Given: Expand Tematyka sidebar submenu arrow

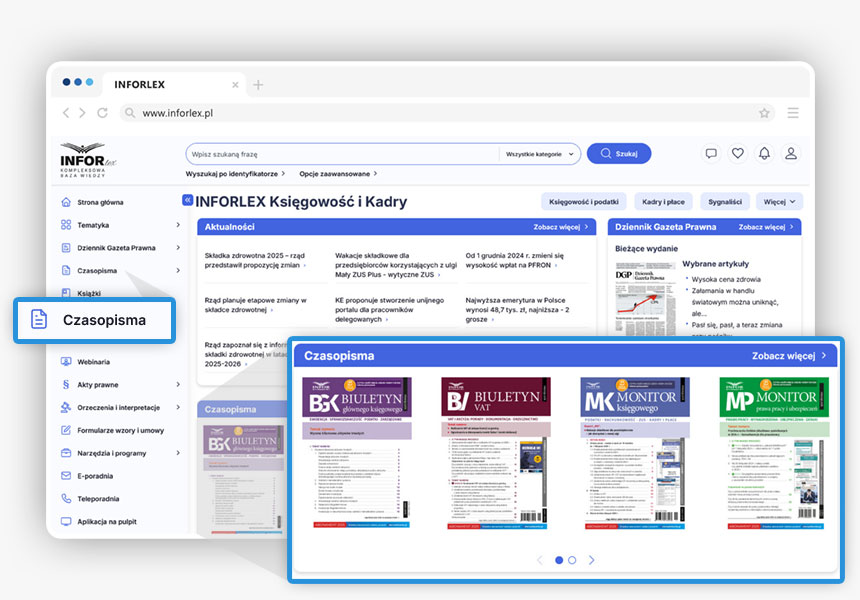Looking at the screenshot, I should pos(178,225).
